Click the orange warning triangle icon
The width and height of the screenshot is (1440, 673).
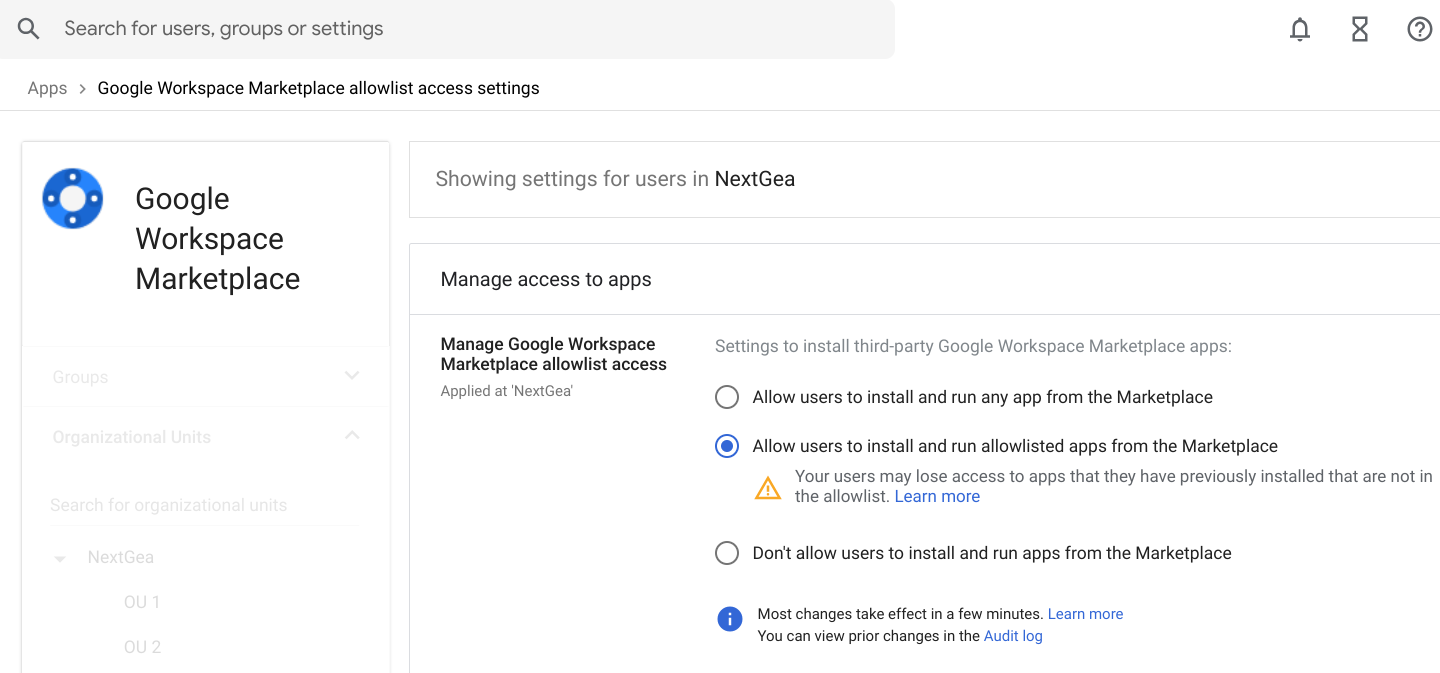pyautogui.click(x=768, y=488)
